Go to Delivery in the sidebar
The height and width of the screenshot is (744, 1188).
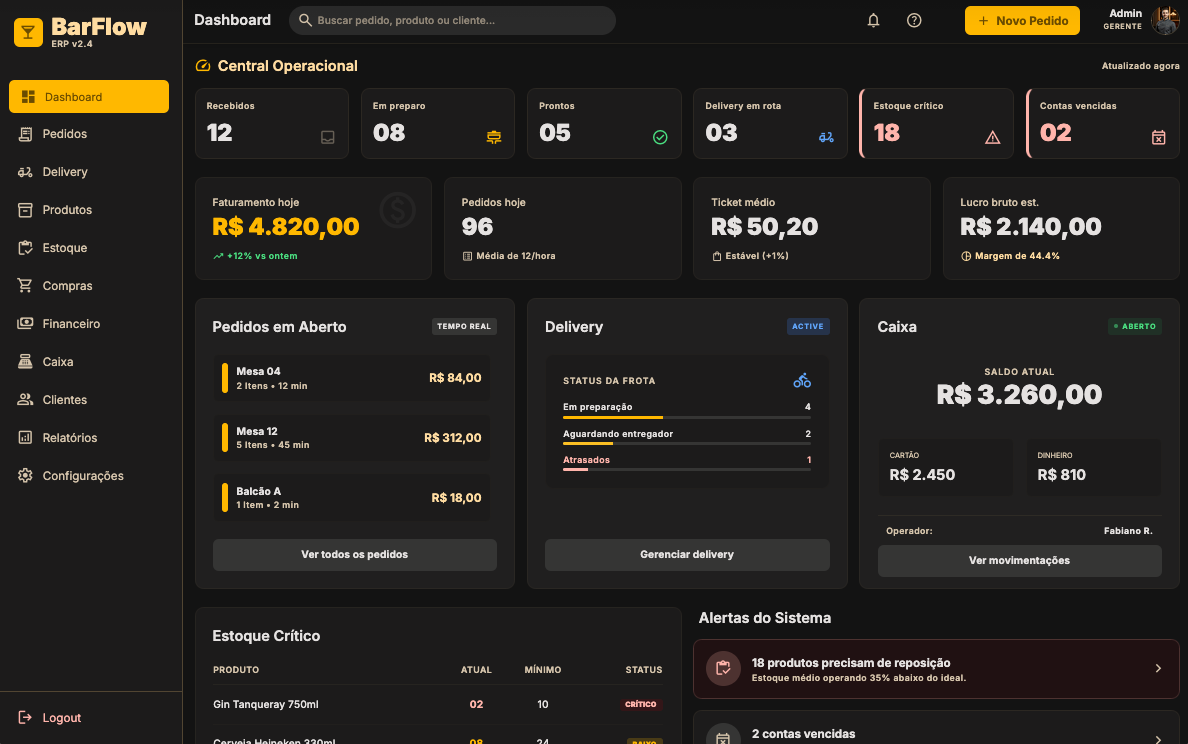pos(89,172)
